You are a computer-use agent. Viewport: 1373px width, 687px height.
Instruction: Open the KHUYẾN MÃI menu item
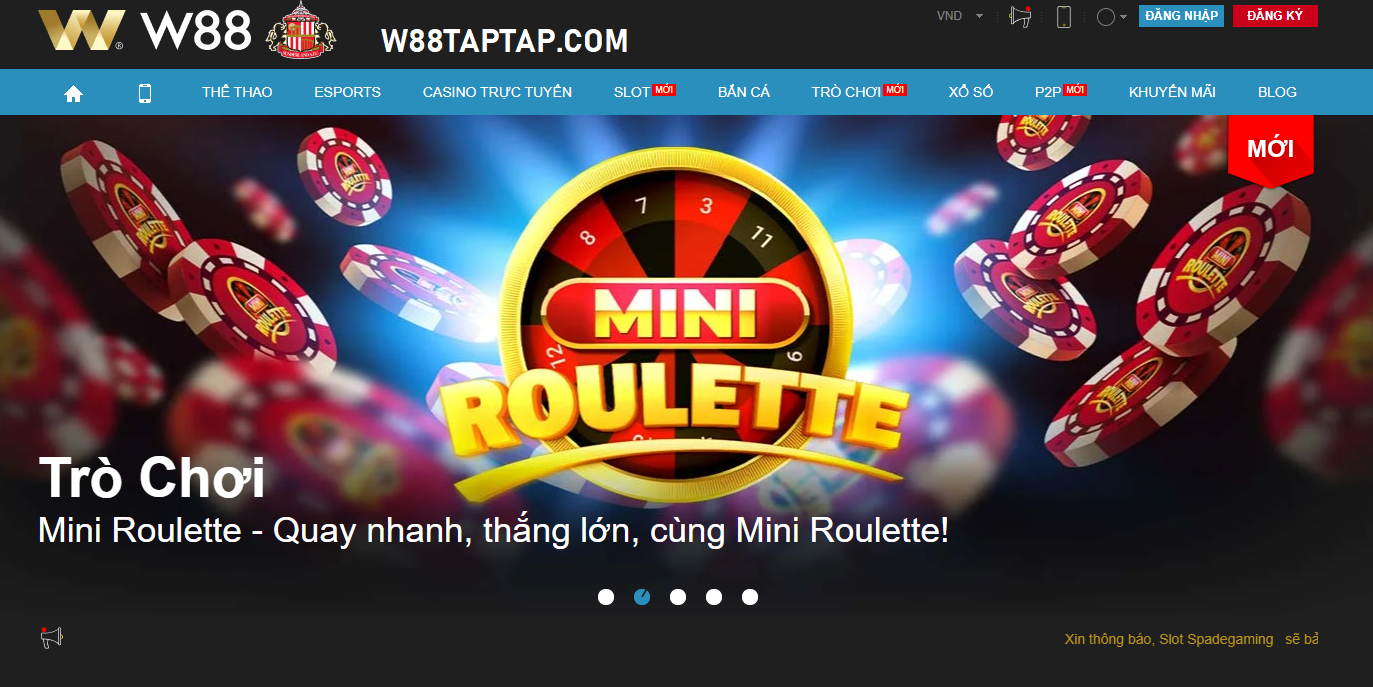tap(1172, 92)
